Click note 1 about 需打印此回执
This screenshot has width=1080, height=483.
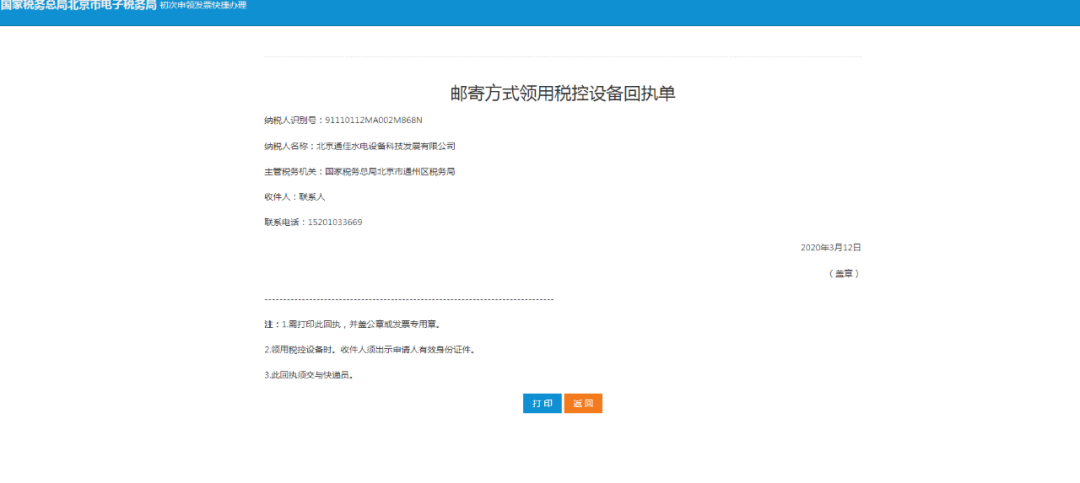(361, 325)
